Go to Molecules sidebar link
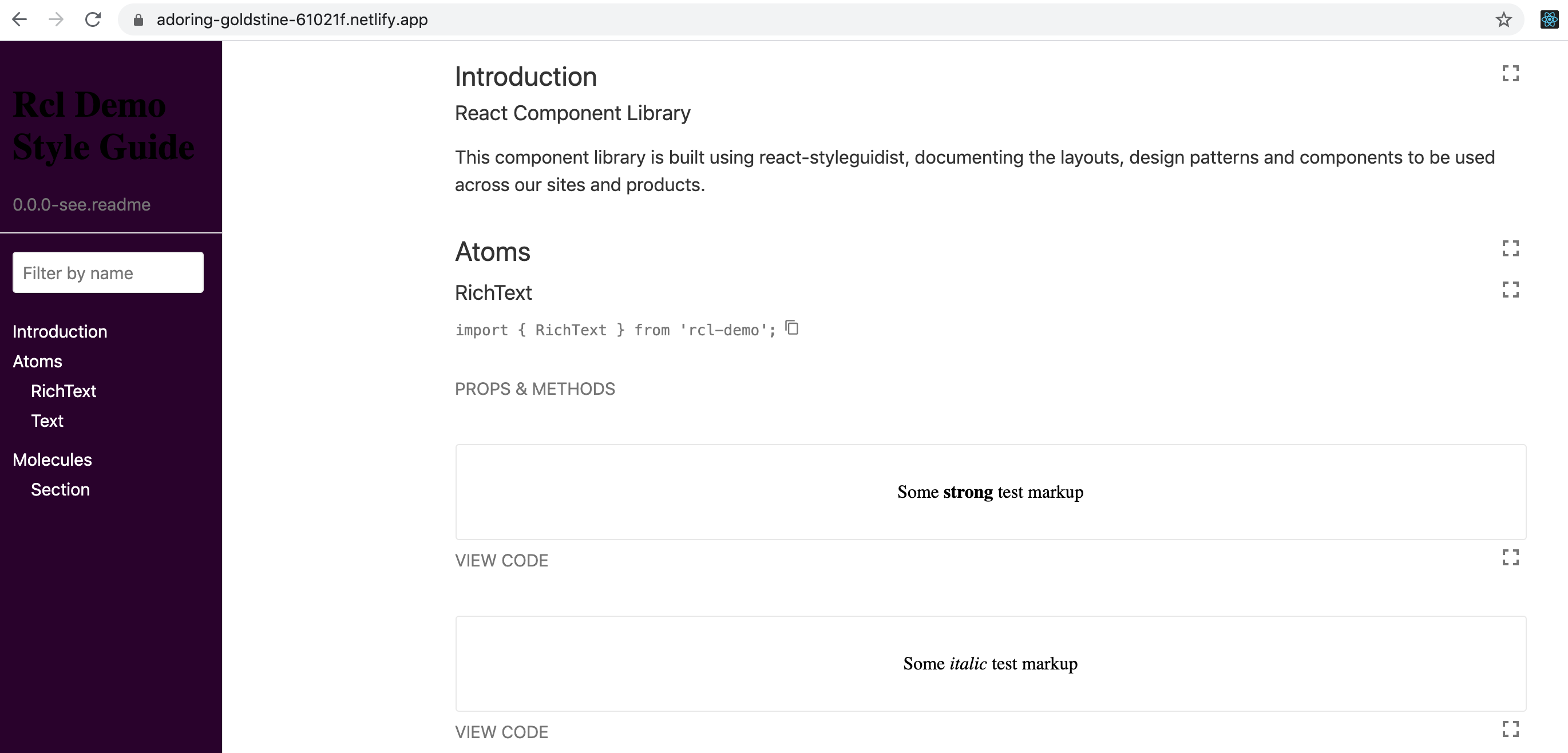The image size is (1568, 753). tap(52, 459)
